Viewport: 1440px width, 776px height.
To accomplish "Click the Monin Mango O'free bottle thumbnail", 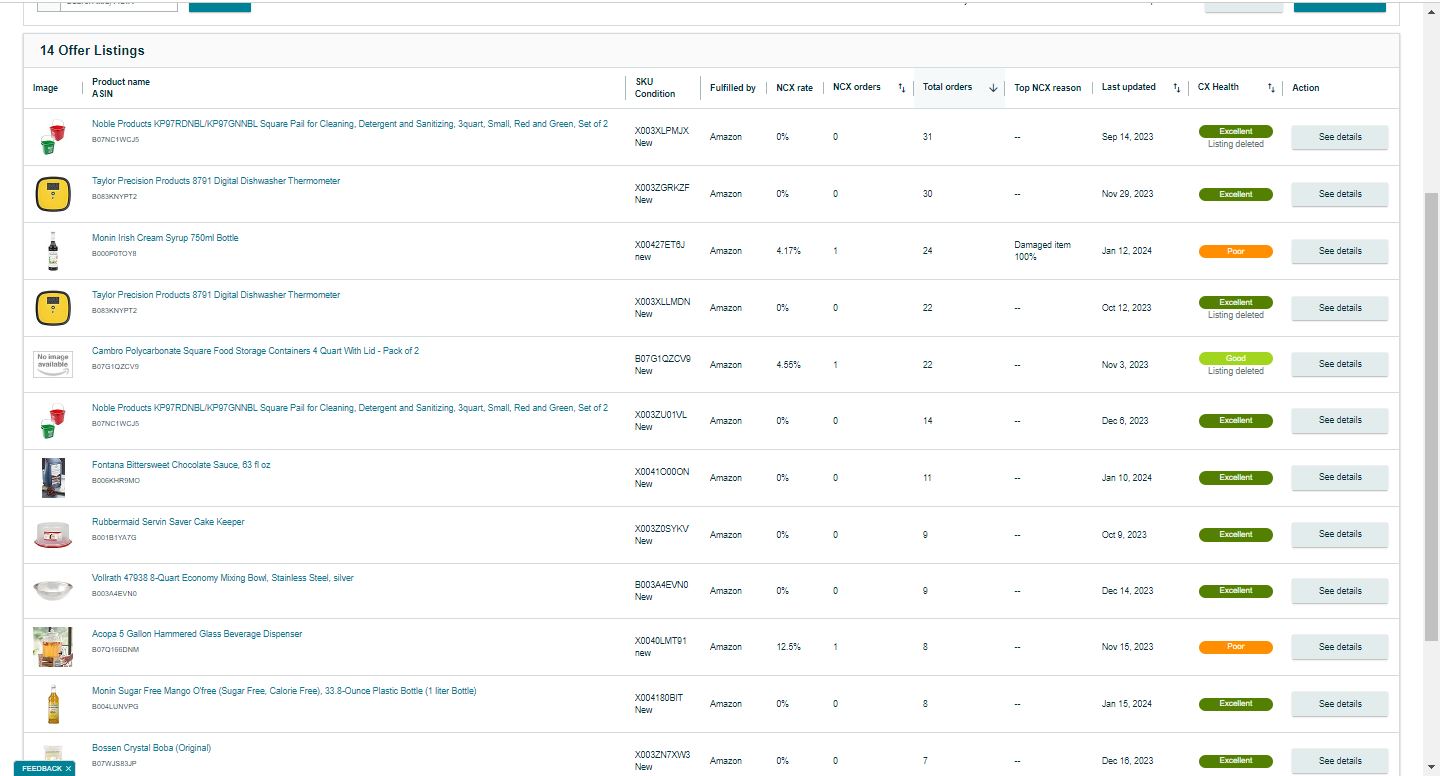I will coord(53,704).
